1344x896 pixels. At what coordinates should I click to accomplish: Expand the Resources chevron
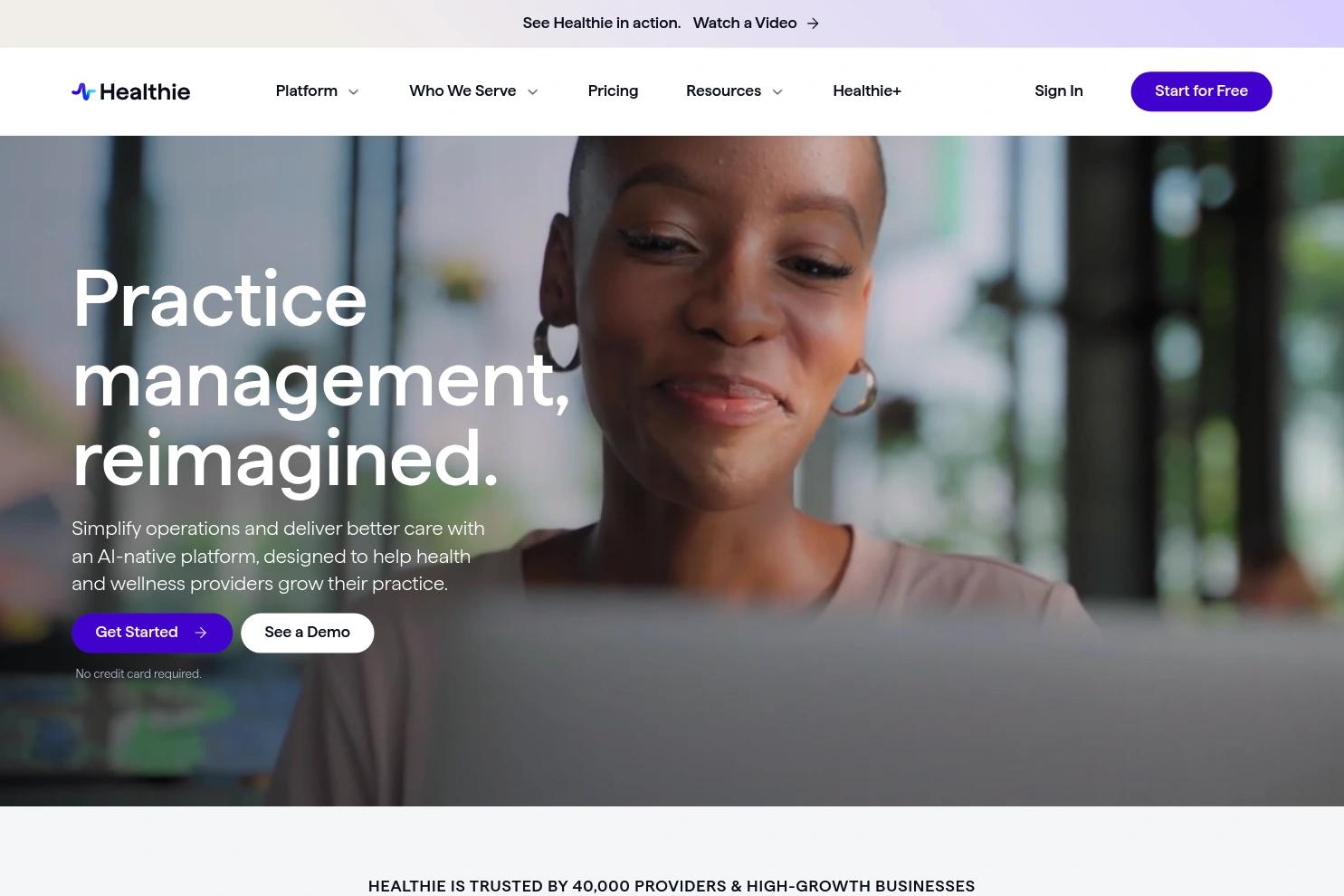click(x=777, y=91)
